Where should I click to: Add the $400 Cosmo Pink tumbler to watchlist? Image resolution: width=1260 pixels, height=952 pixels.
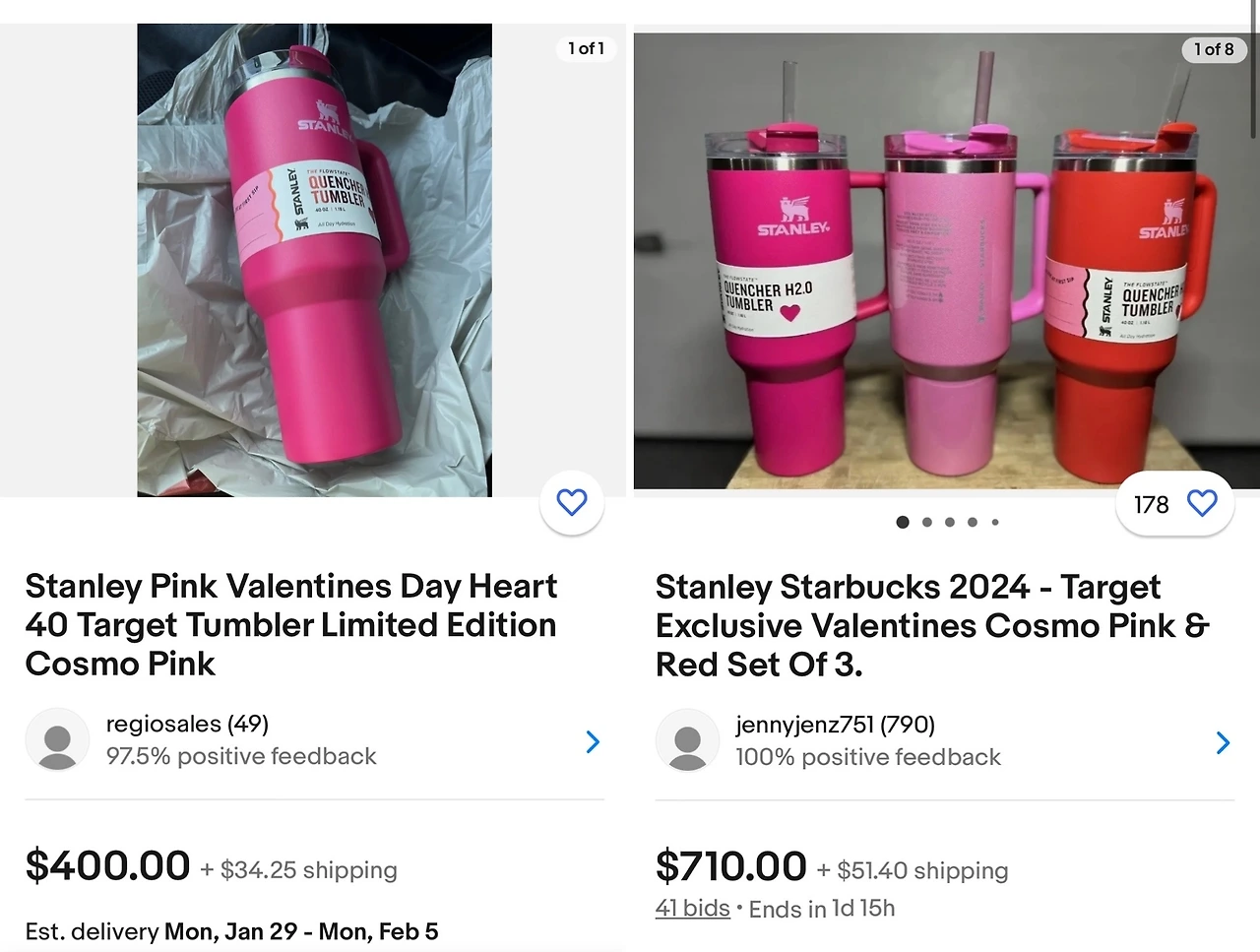(x=572, y=503)
